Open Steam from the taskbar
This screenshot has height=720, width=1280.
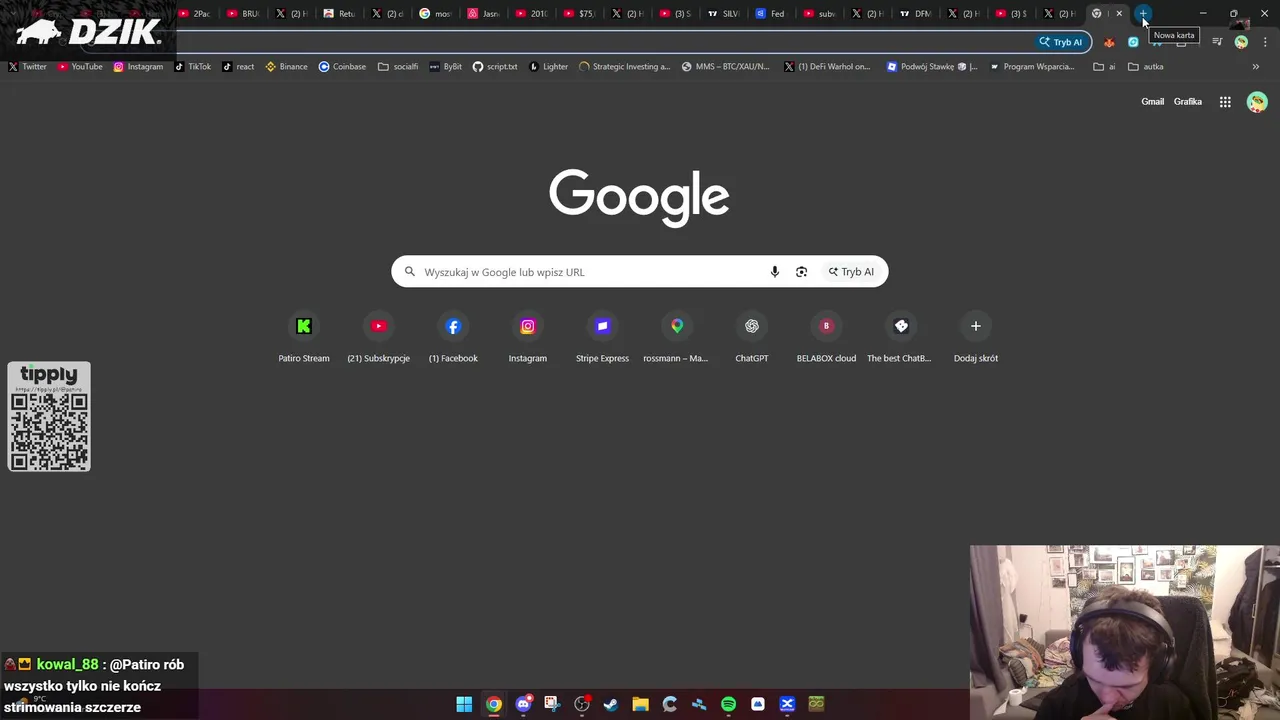[x=611, y=704]
